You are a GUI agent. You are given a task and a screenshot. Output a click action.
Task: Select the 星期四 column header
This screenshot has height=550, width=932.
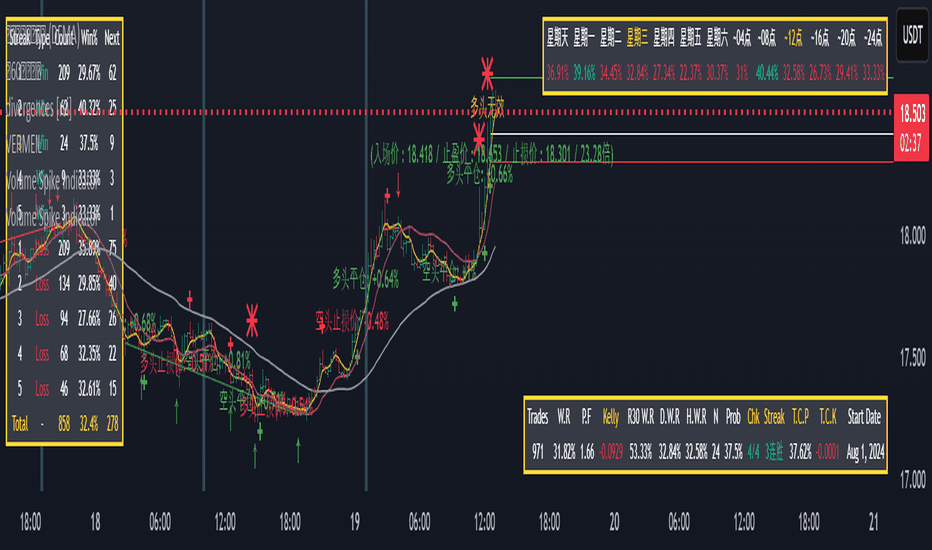click(x=663, y=38)
